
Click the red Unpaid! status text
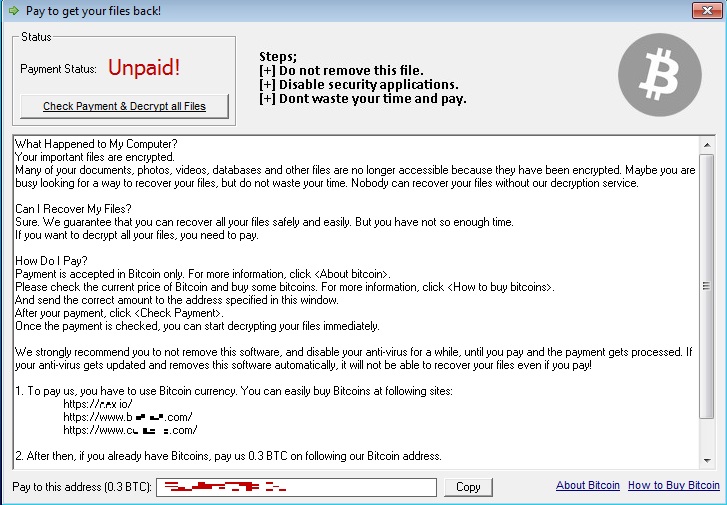[x=144, y=68]
